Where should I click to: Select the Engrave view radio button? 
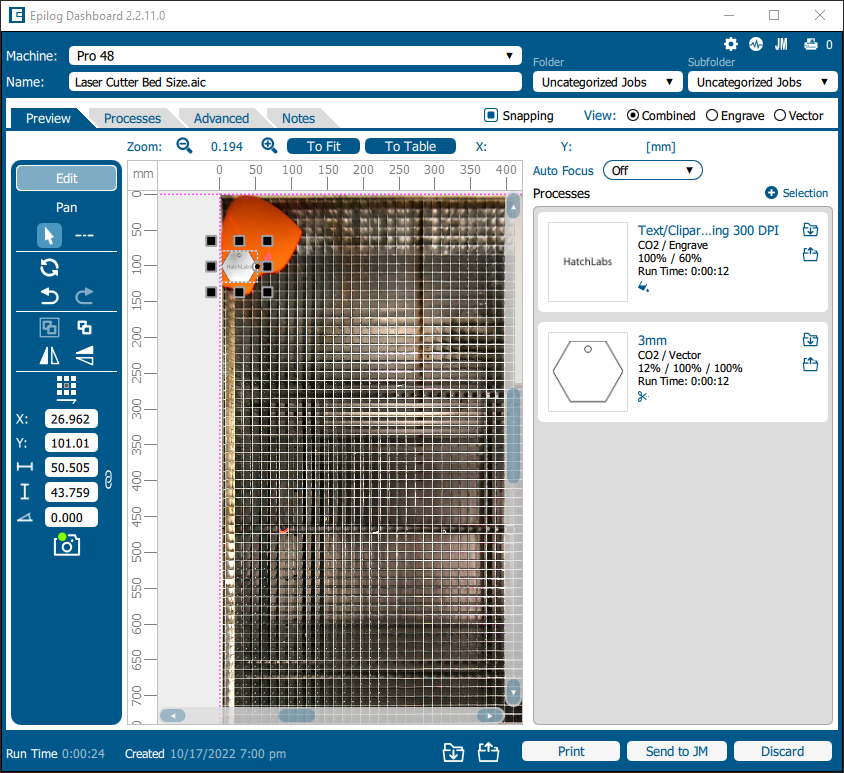pos(712,115)
